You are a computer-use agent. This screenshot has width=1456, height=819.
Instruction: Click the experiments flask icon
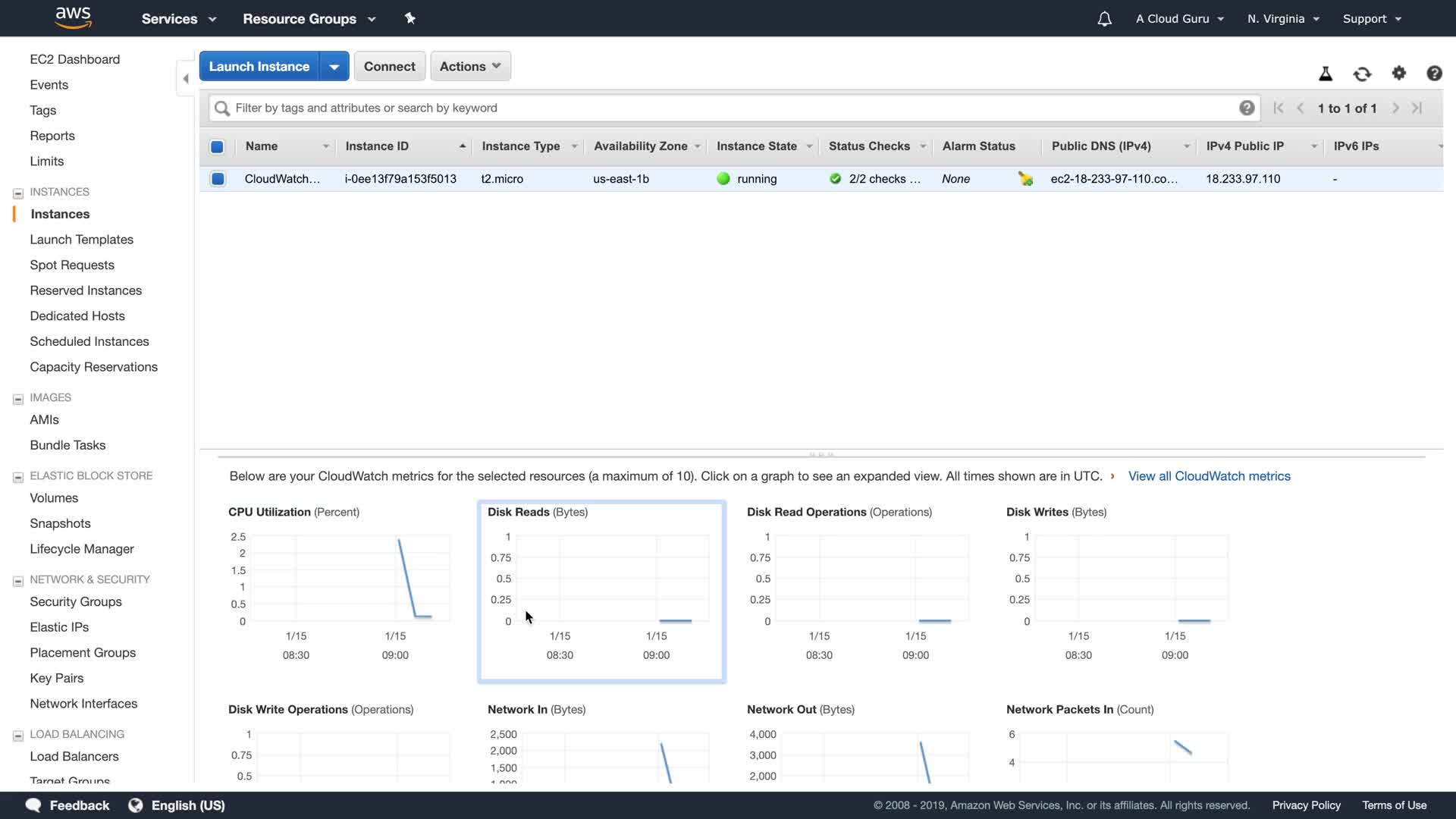pyautogui.click(x=1326, y=74)
